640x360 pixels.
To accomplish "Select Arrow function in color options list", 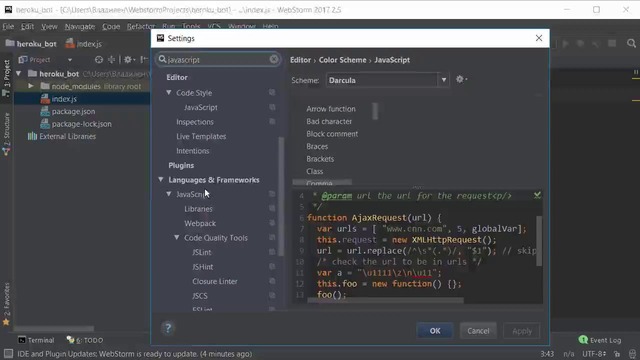I will point(331,109).
